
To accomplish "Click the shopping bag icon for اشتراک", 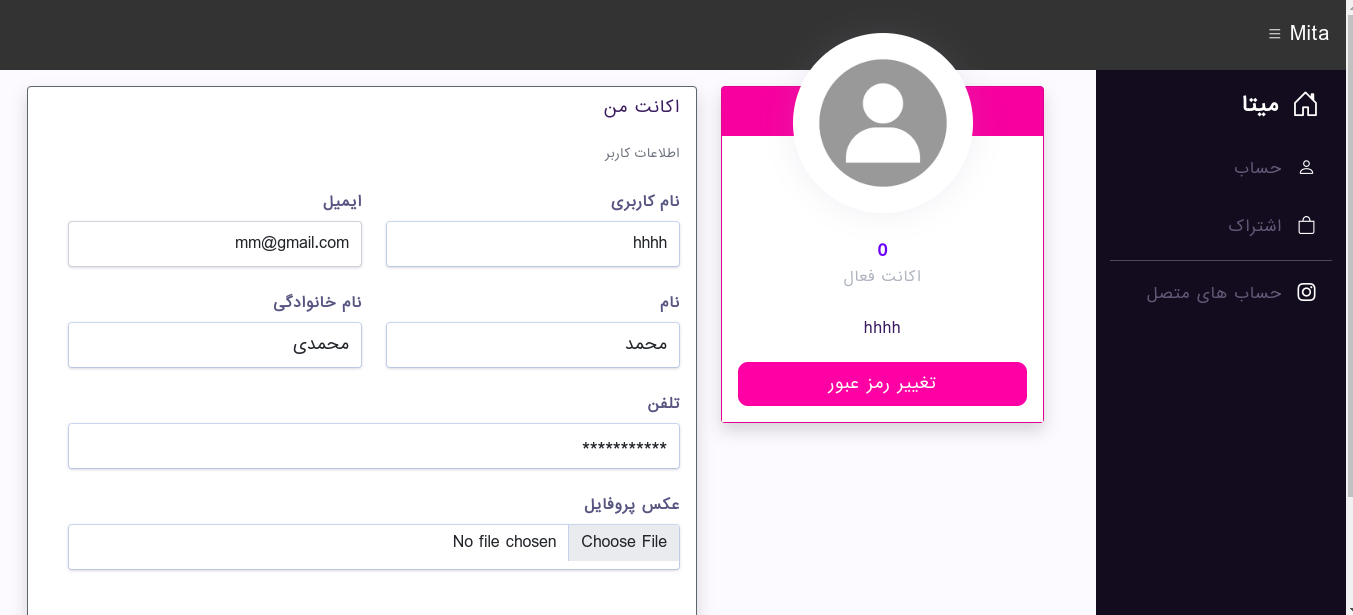I will [1306, 225].
